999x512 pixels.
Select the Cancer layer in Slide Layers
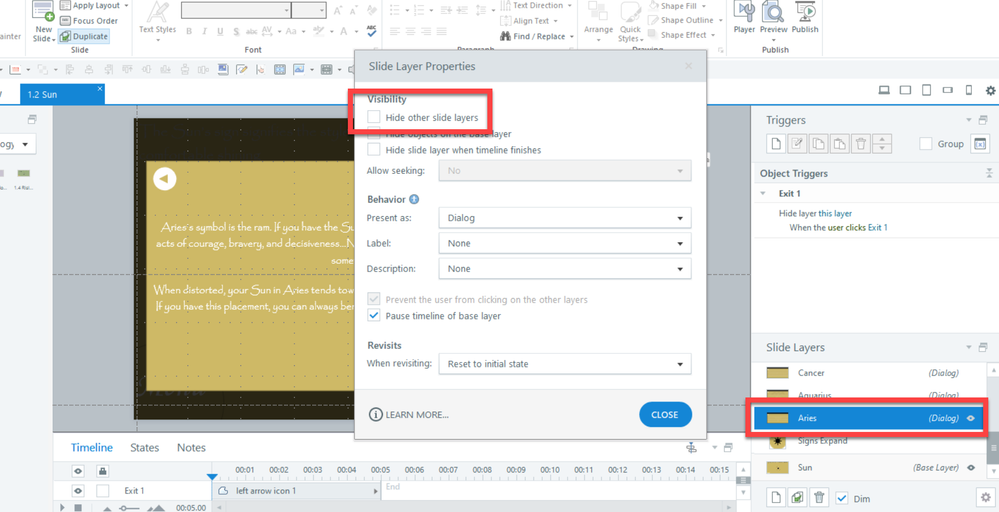click(x=811, y=373)
